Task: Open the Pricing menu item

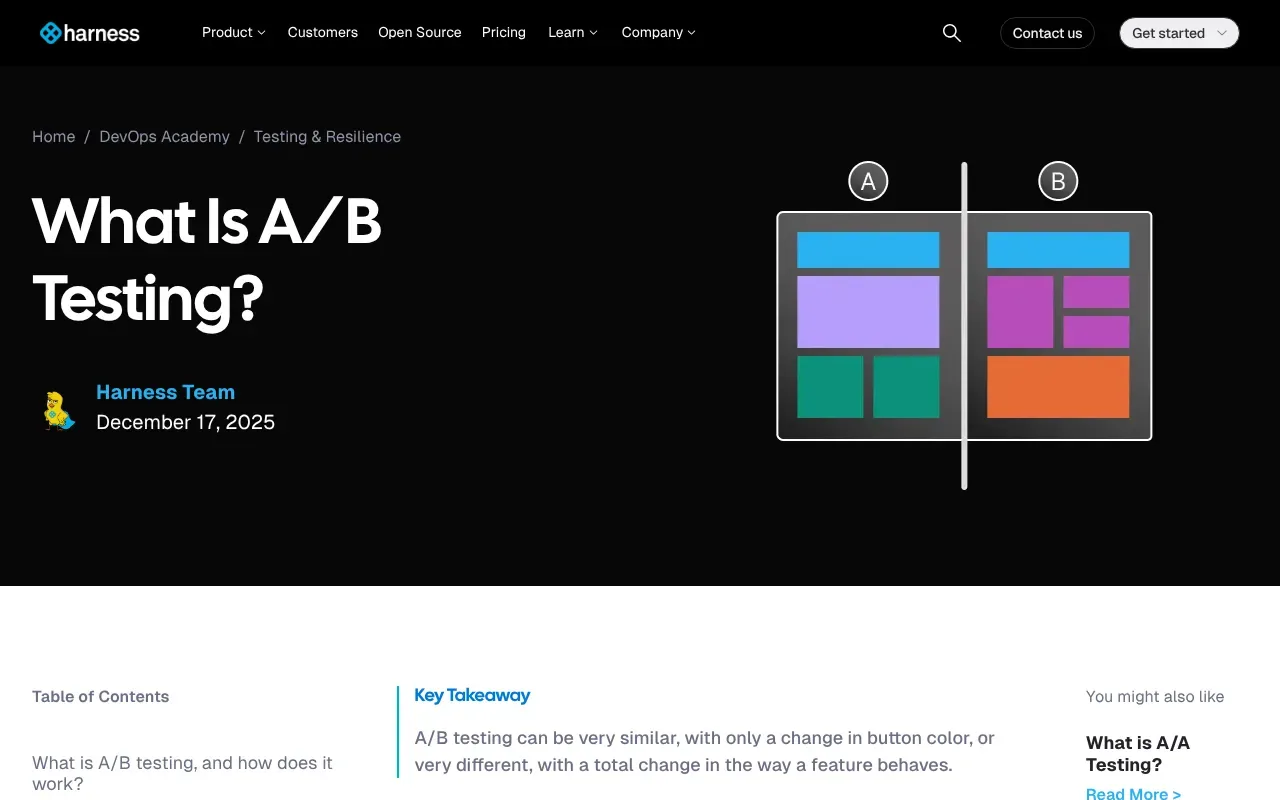Action: (x=503, y=32)
